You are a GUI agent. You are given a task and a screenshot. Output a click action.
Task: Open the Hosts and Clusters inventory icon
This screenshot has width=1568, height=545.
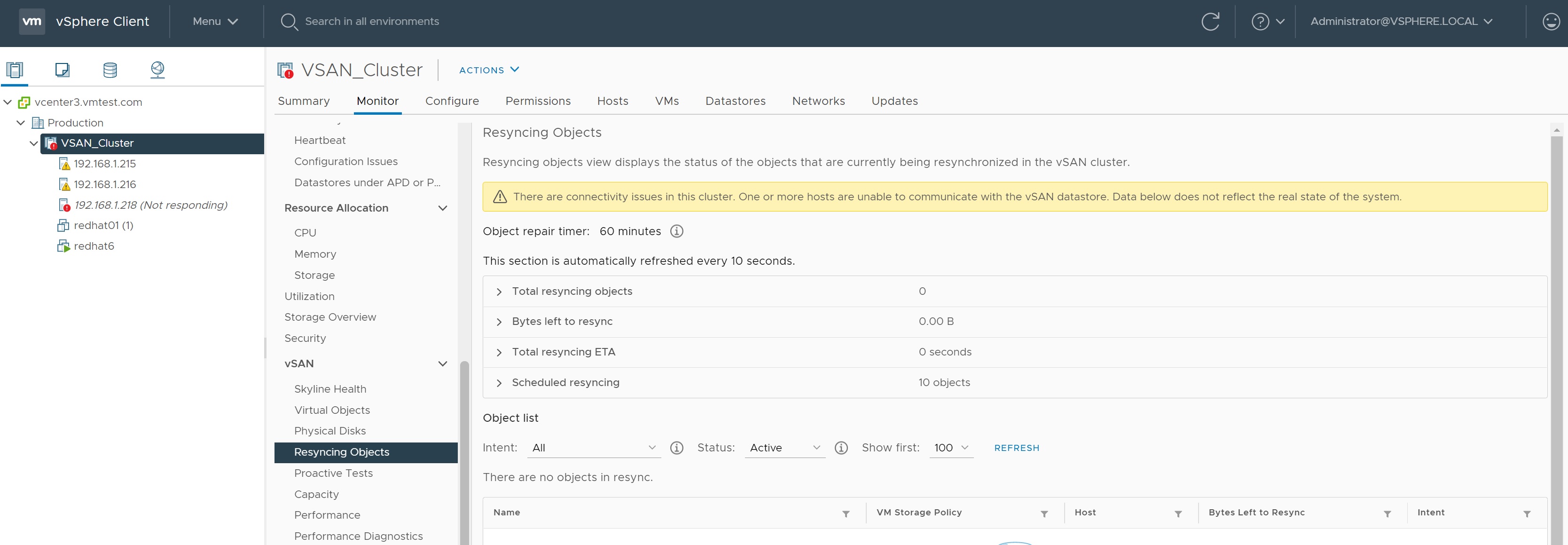click(15, 70)
